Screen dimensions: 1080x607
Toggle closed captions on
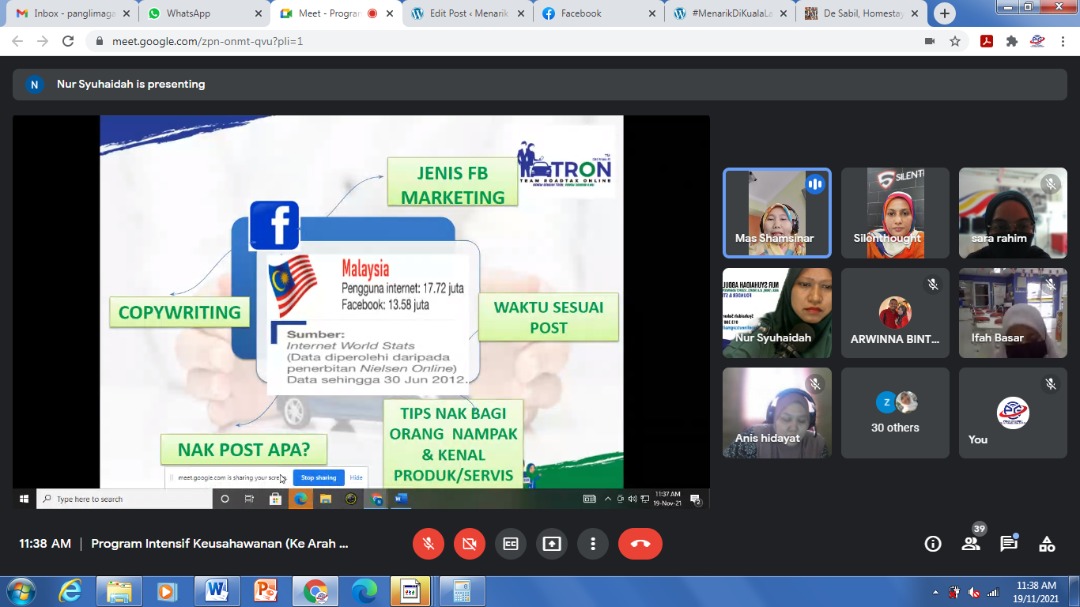[x=510, y=544]
